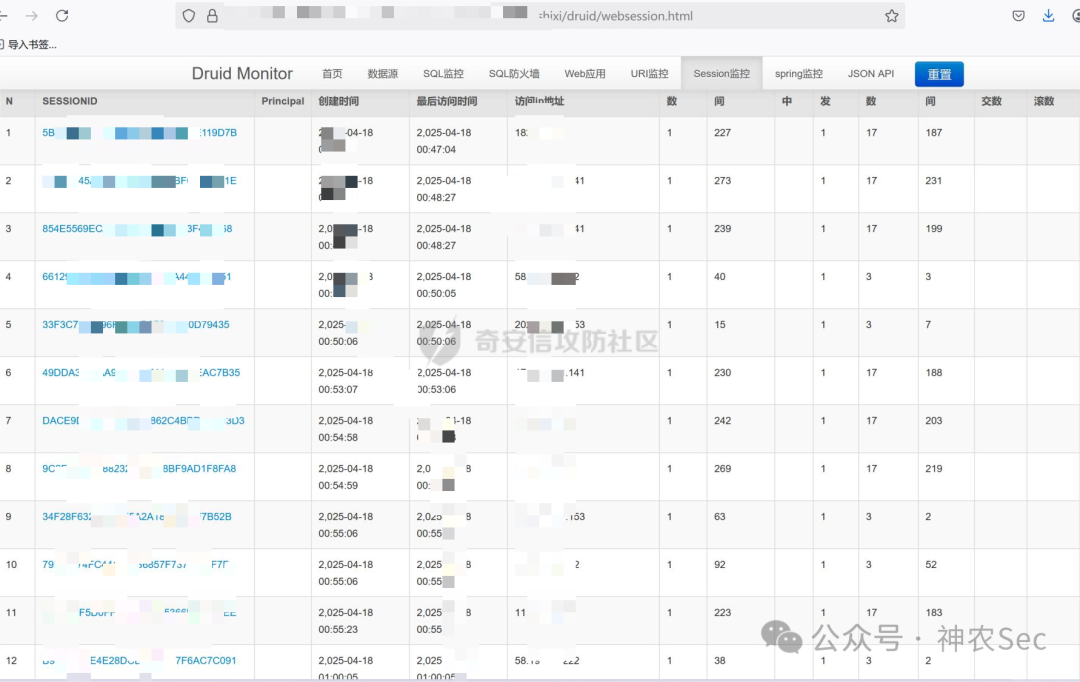Switch to the 首页 tab
1080x682 pixels.
[x=332, y=74]
